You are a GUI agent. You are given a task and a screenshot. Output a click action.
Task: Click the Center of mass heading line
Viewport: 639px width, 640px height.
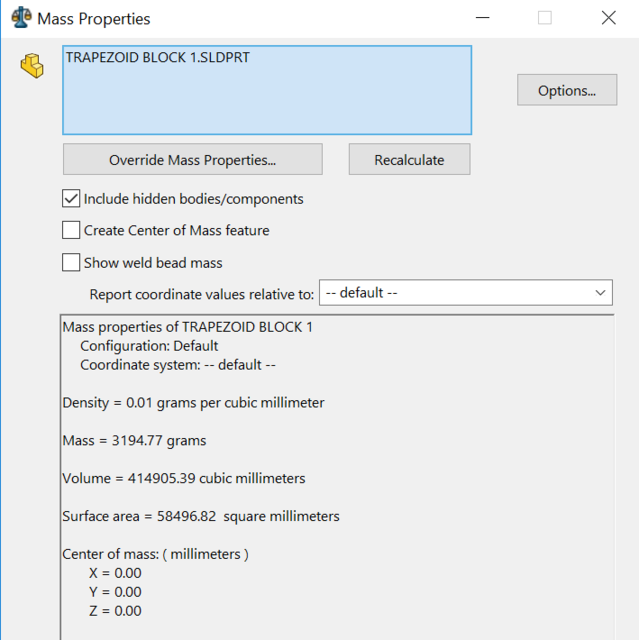pyautogui.click(x=155, y=554)
